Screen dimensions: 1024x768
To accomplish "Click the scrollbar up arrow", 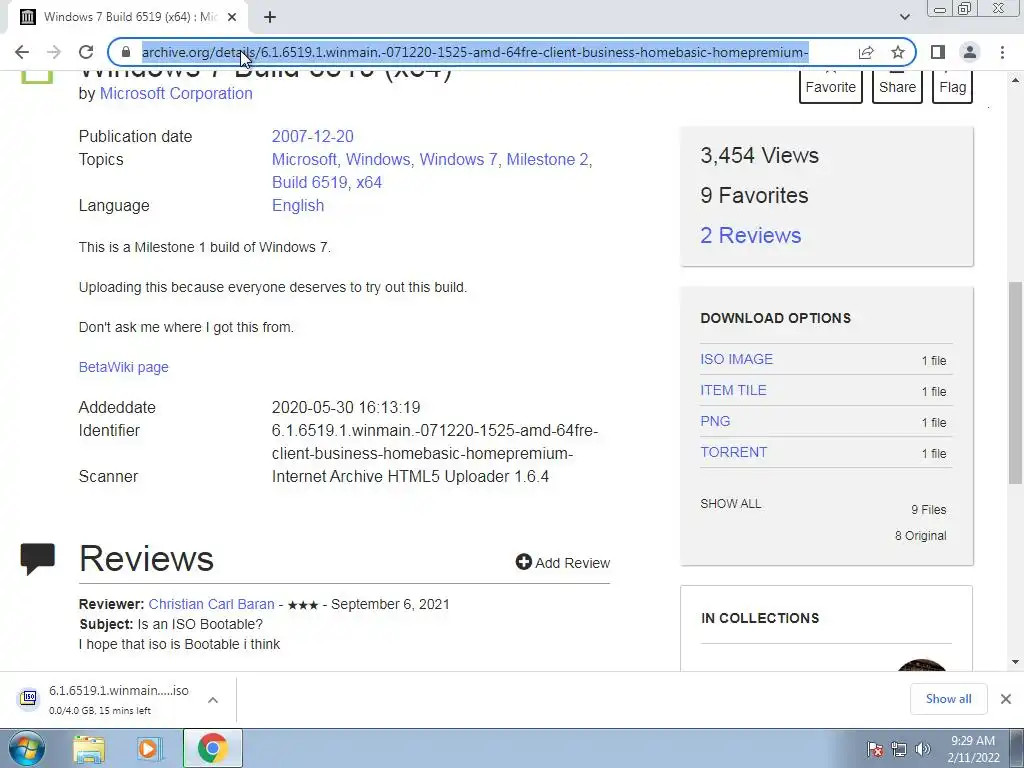I will click(x=1015, y=80).
